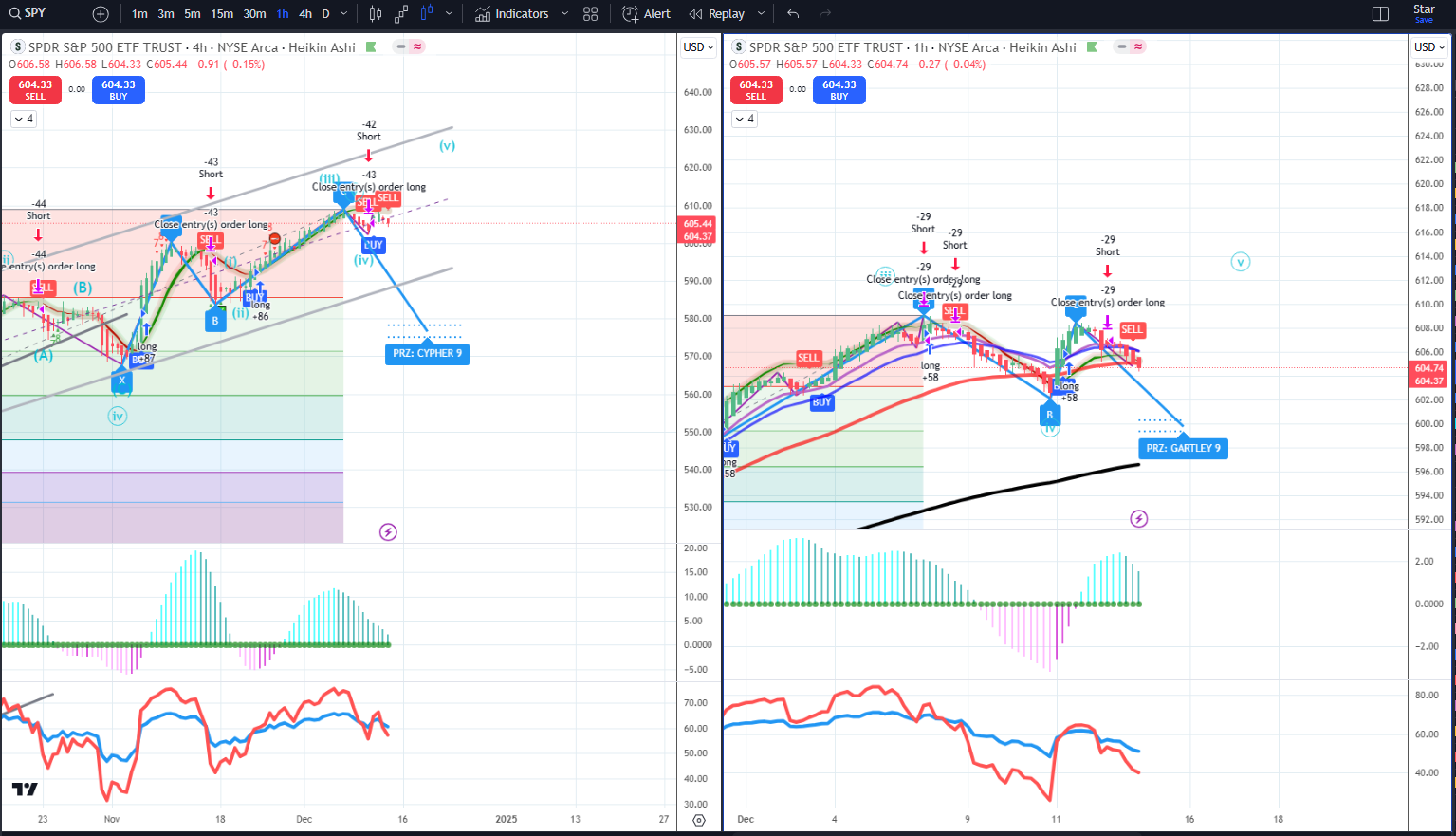This screenshot has height=836, width=1456.
Task: Toggle the pink approx-equal indicator on 4h chart
Action: [x=417, y=46]
